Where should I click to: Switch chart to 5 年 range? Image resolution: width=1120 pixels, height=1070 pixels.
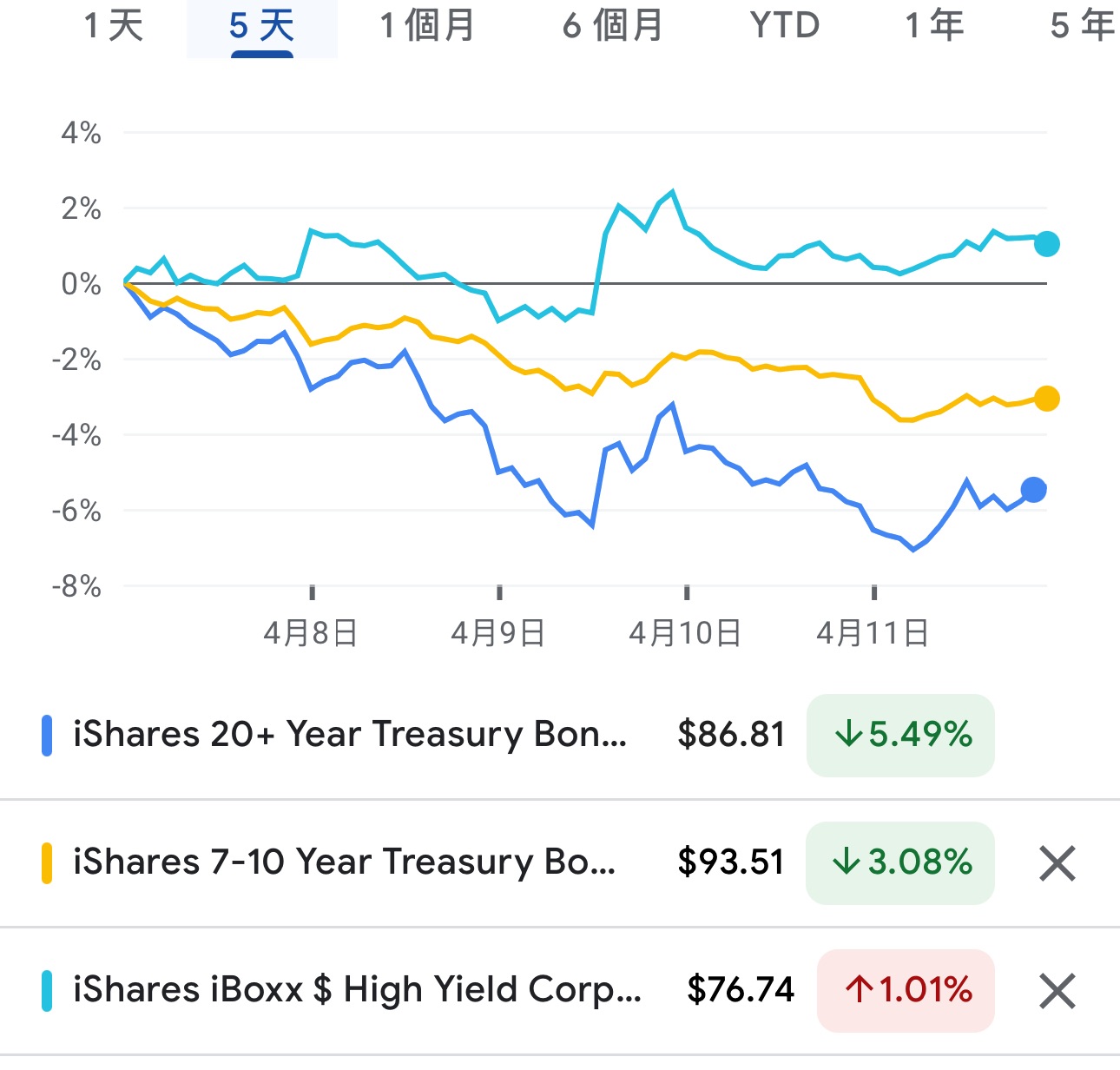point(1081,26)
